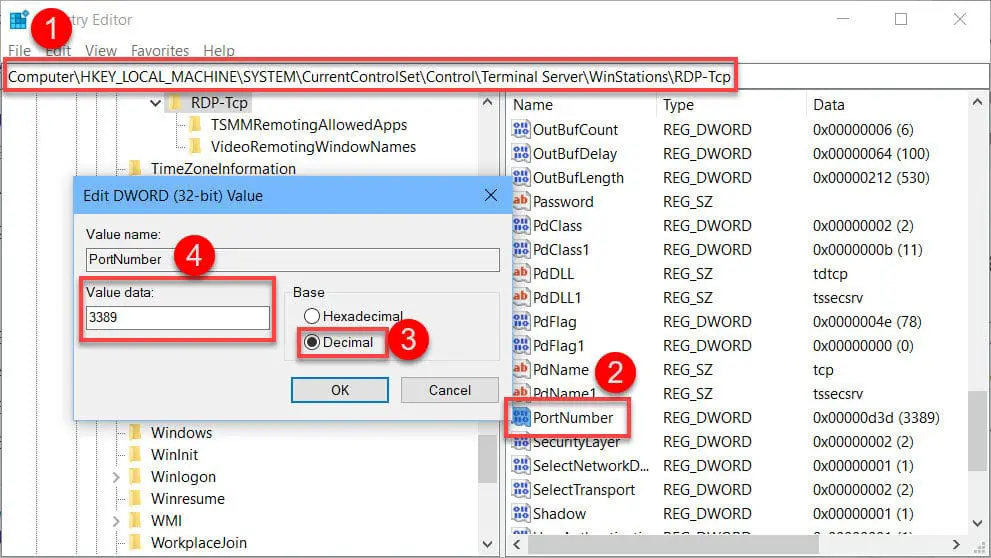Click the tree pane scroll-down arrow
This screenshot has height=558, width=991.
pos(487,544)
